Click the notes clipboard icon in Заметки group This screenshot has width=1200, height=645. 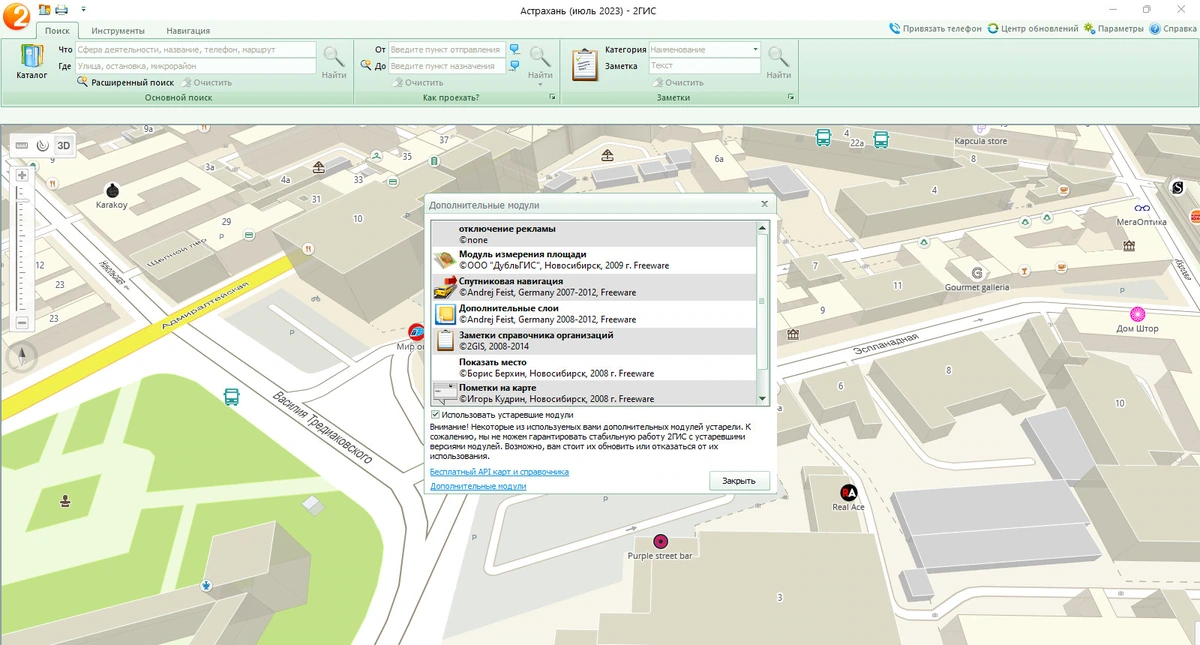click(x=584, y=64)
